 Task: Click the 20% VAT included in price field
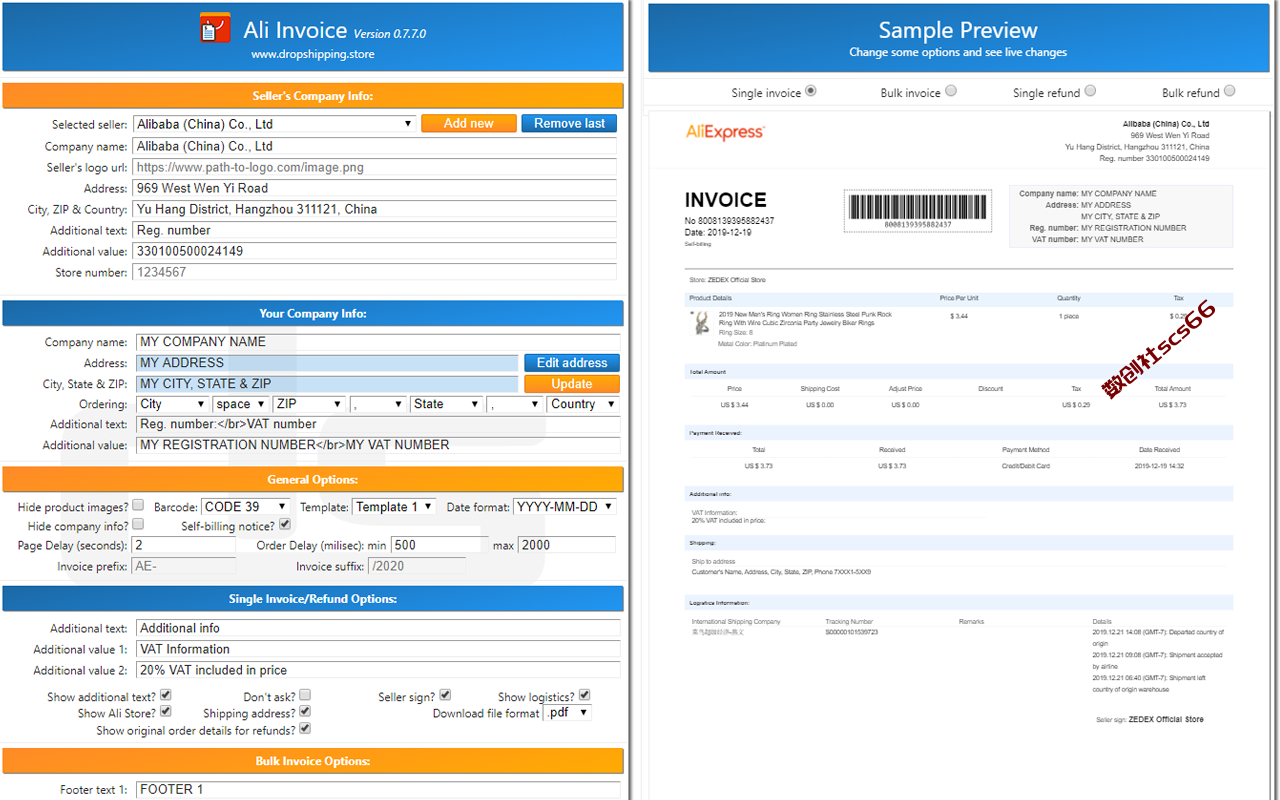point(378,670)
